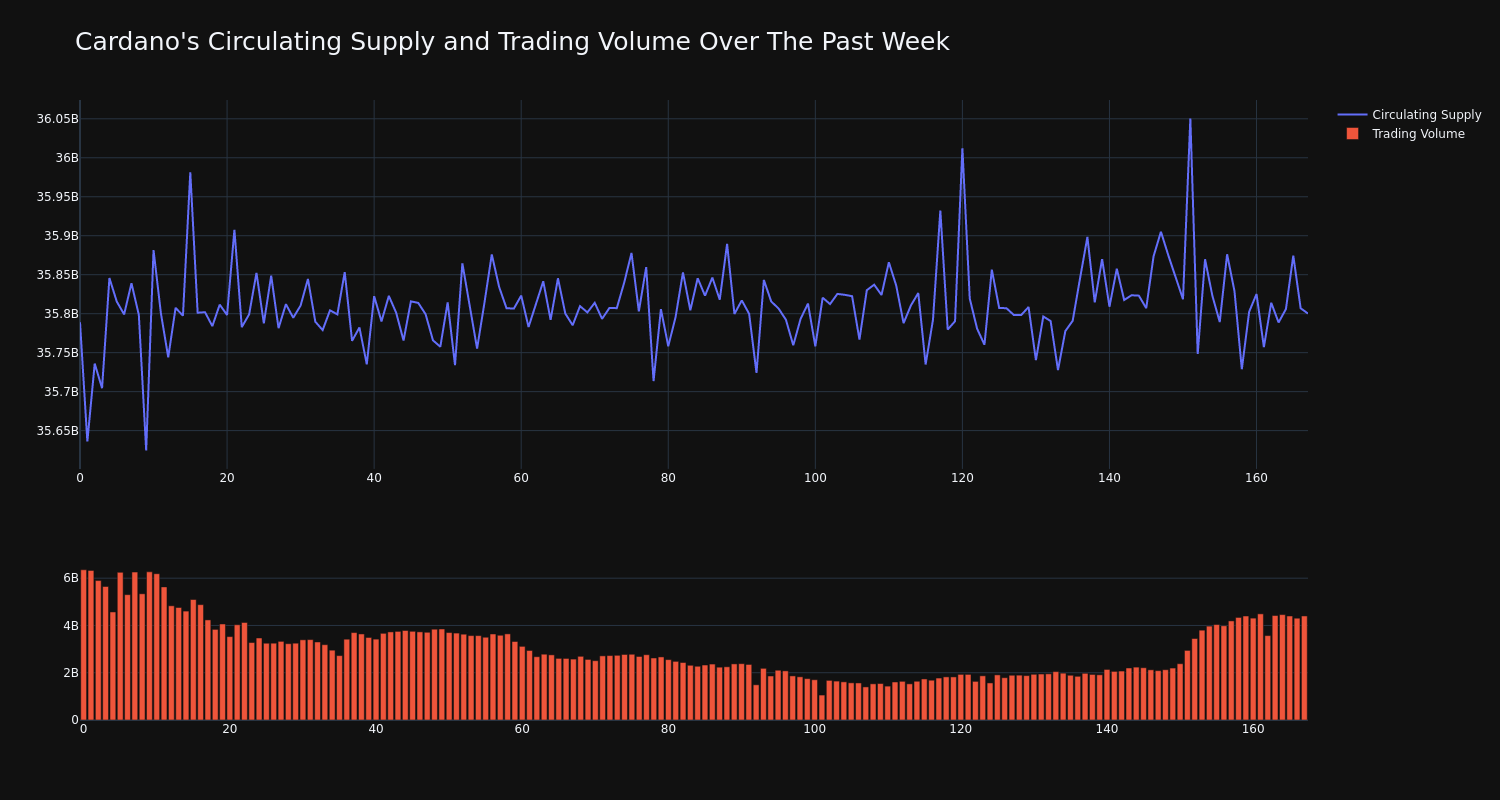Click the 35.95B y-axis label

[57, 197]
